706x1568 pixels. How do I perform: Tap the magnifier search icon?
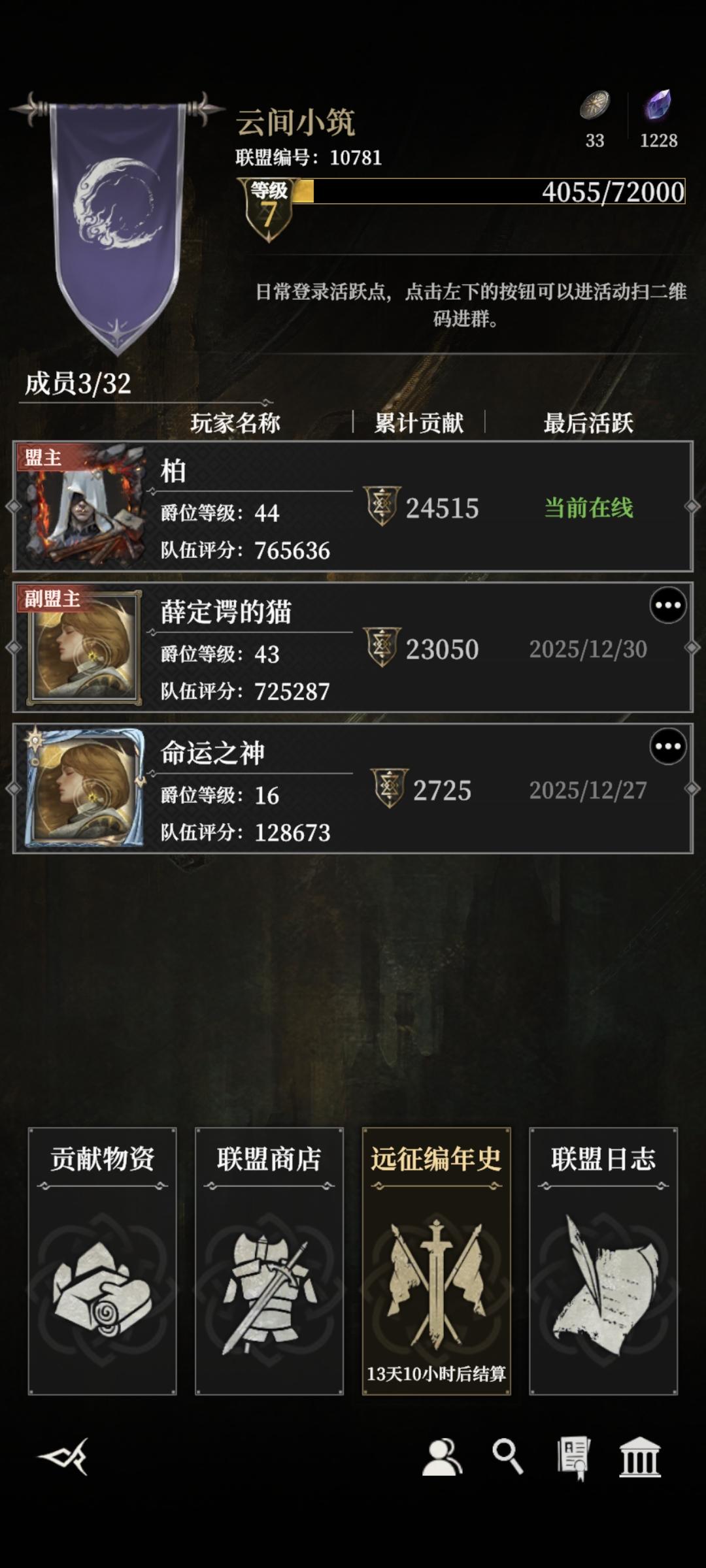pyautogui.click(x=507, y=1456)
